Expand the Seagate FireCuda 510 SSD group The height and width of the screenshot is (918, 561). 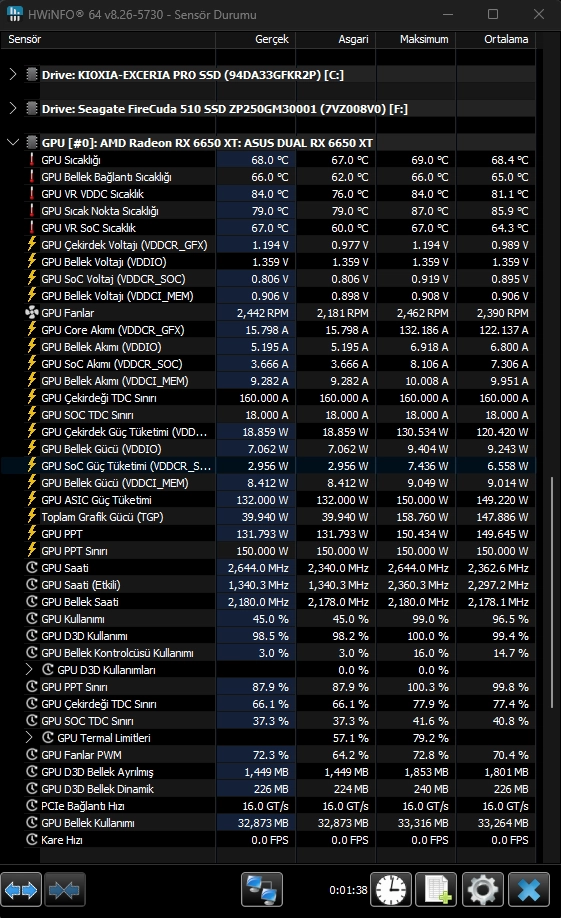(13, 108)
